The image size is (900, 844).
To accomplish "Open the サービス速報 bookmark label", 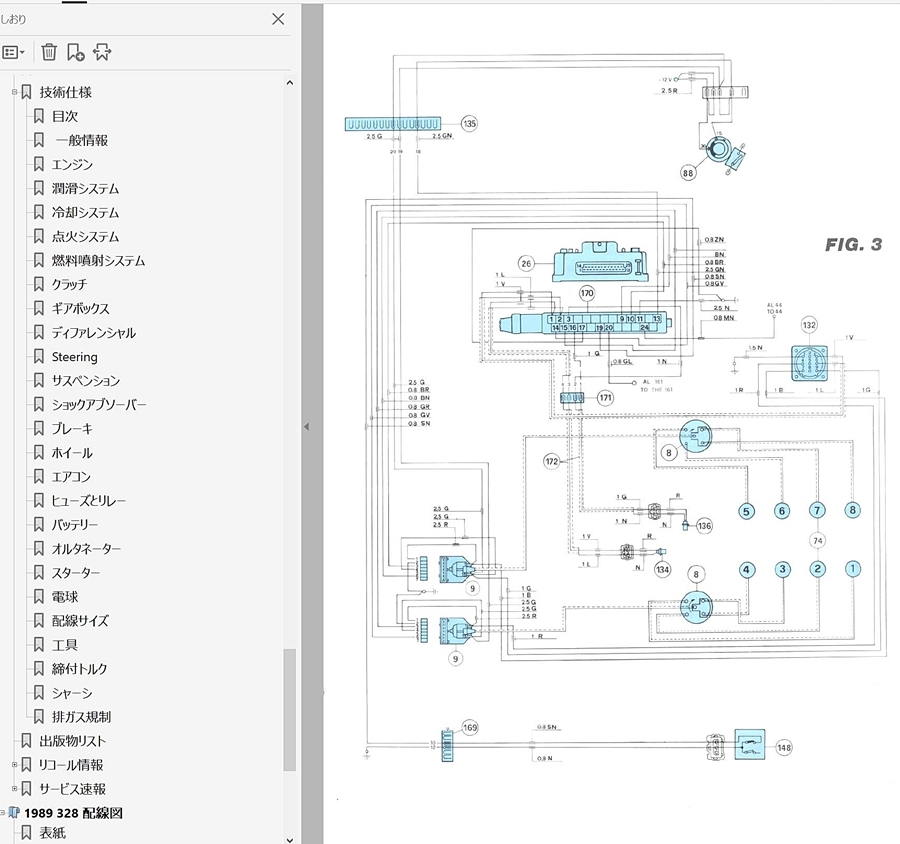I will pos(73,789).
